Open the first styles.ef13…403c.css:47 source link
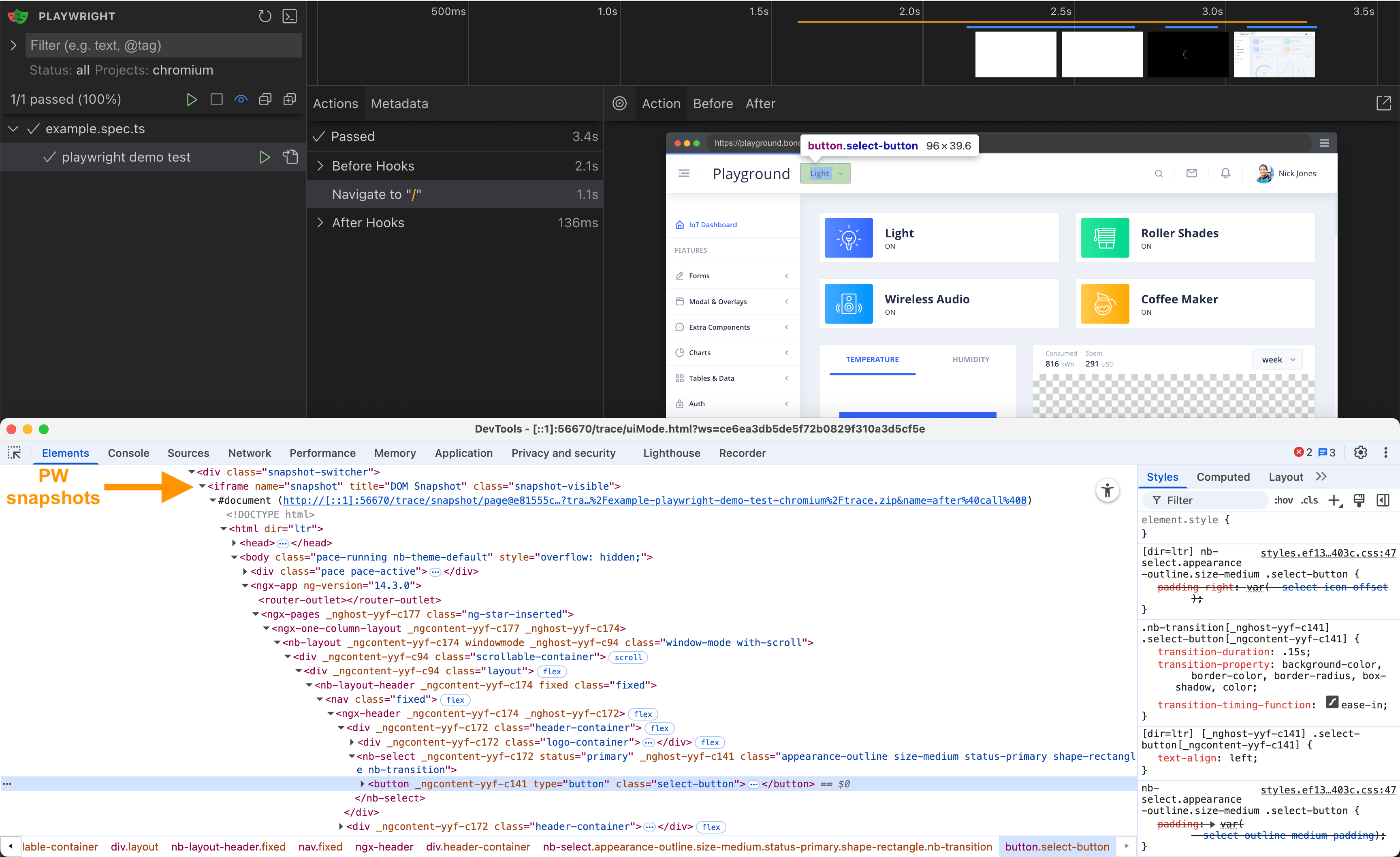 coord(1328,553)
